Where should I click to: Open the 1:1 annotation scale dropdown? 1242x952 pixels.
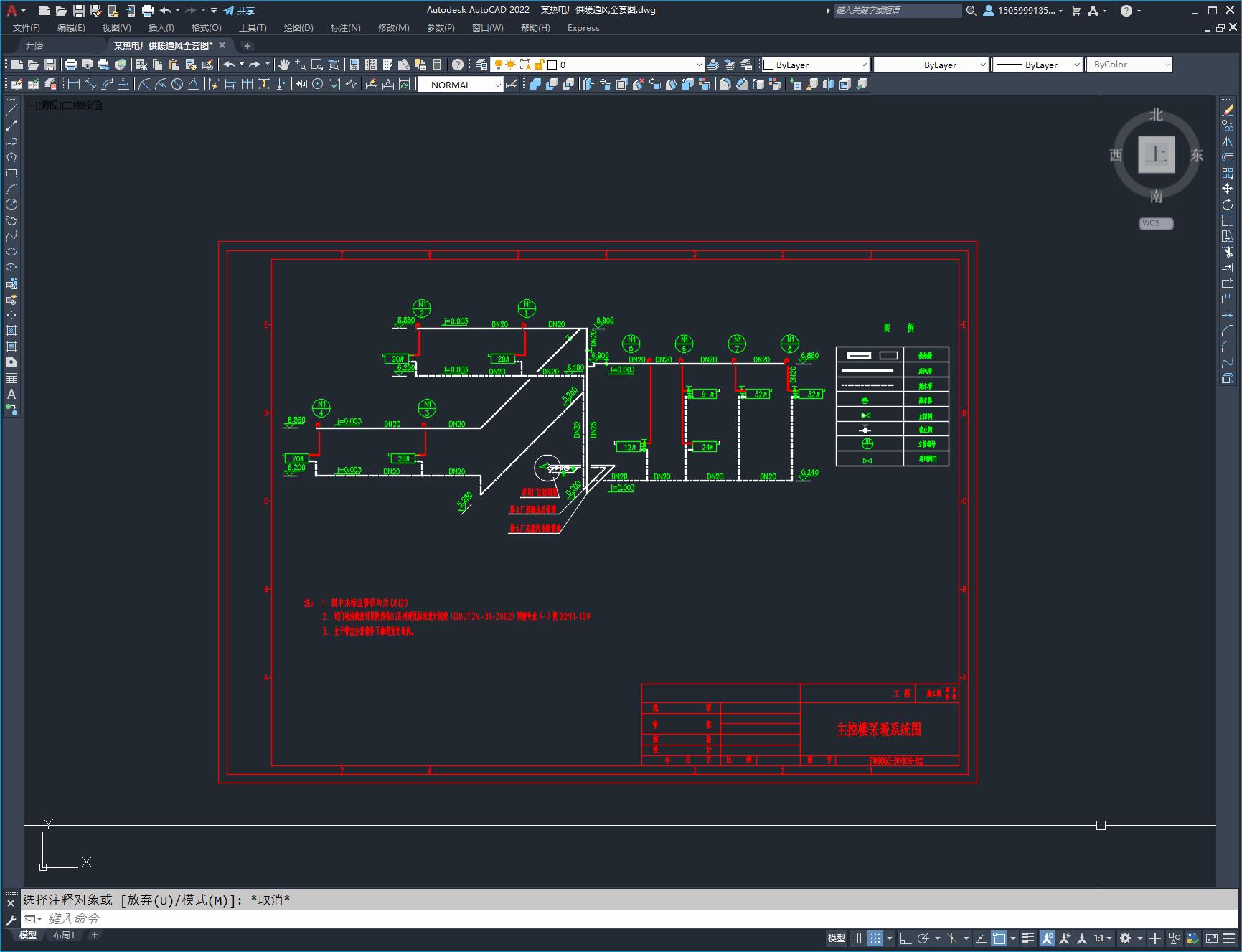pyautogui.click(x=1103, y=938)
